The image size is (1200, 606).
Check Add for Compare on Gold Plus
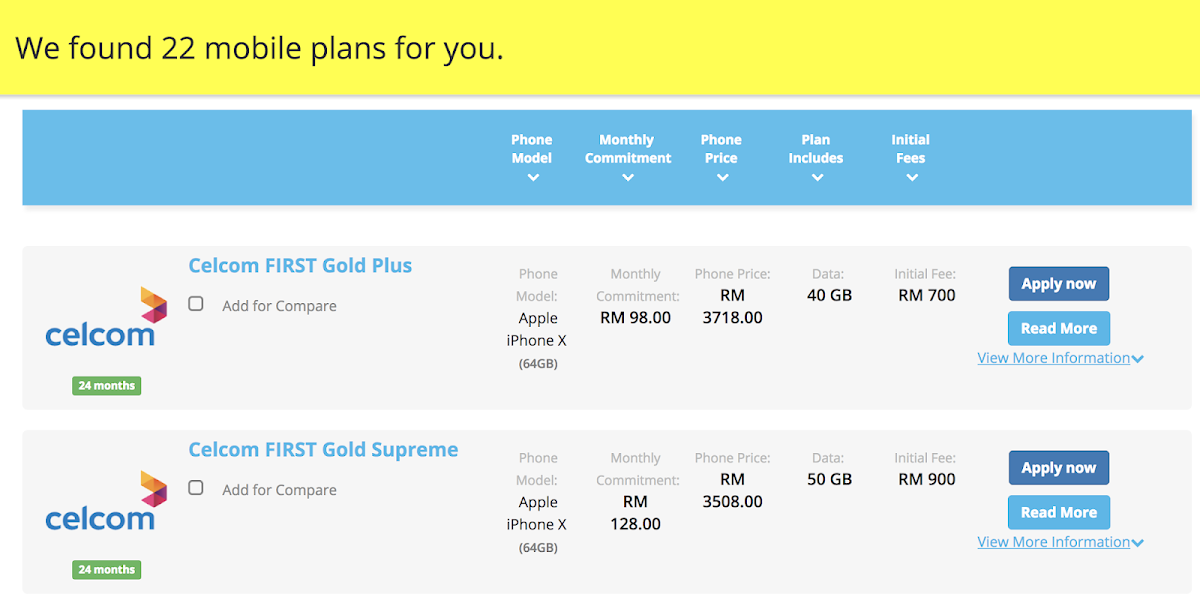pyautogui.click(x=196, y=304)
